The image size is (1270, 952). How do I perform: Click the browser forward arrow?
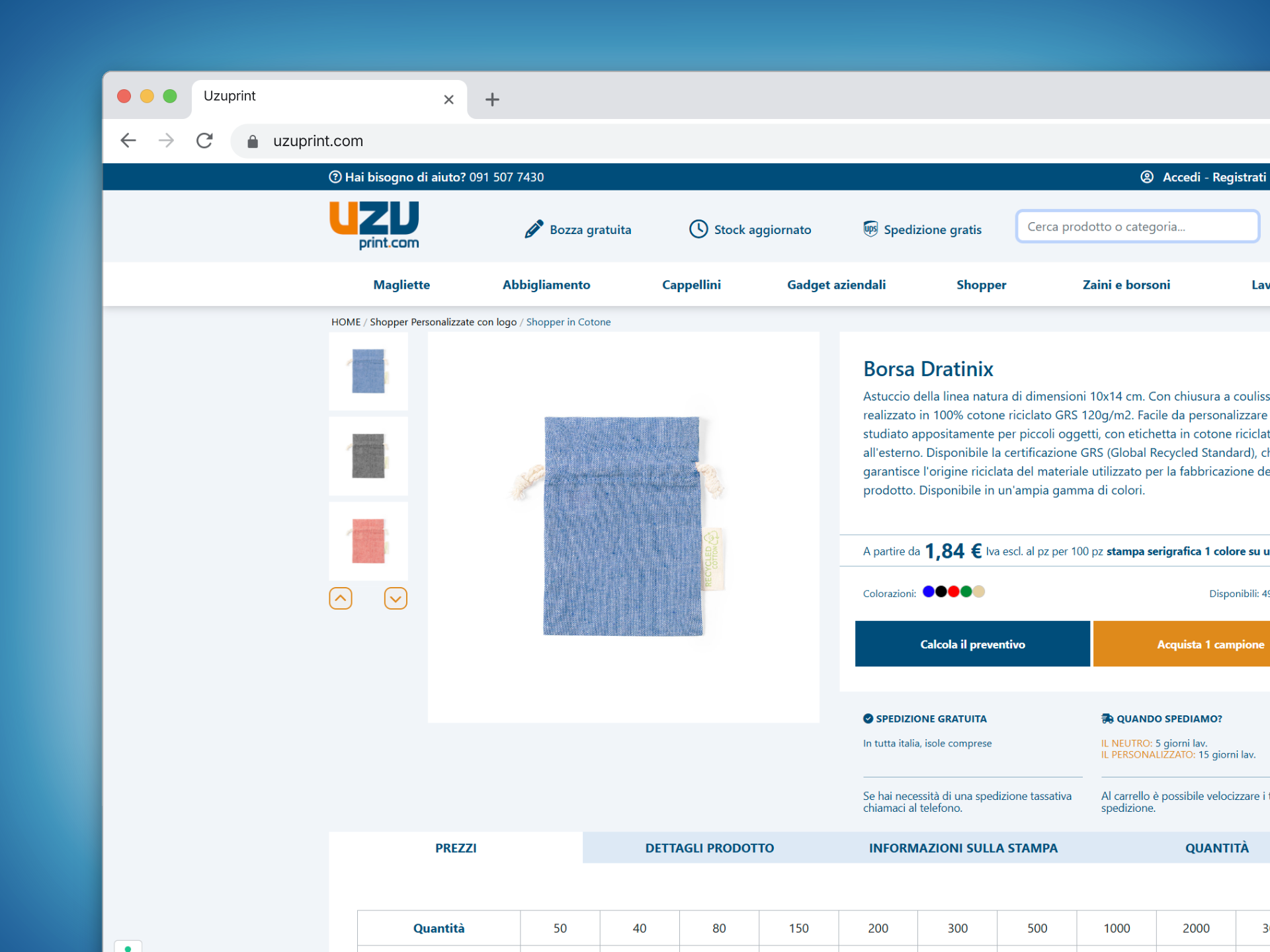[x=166, y=140]
